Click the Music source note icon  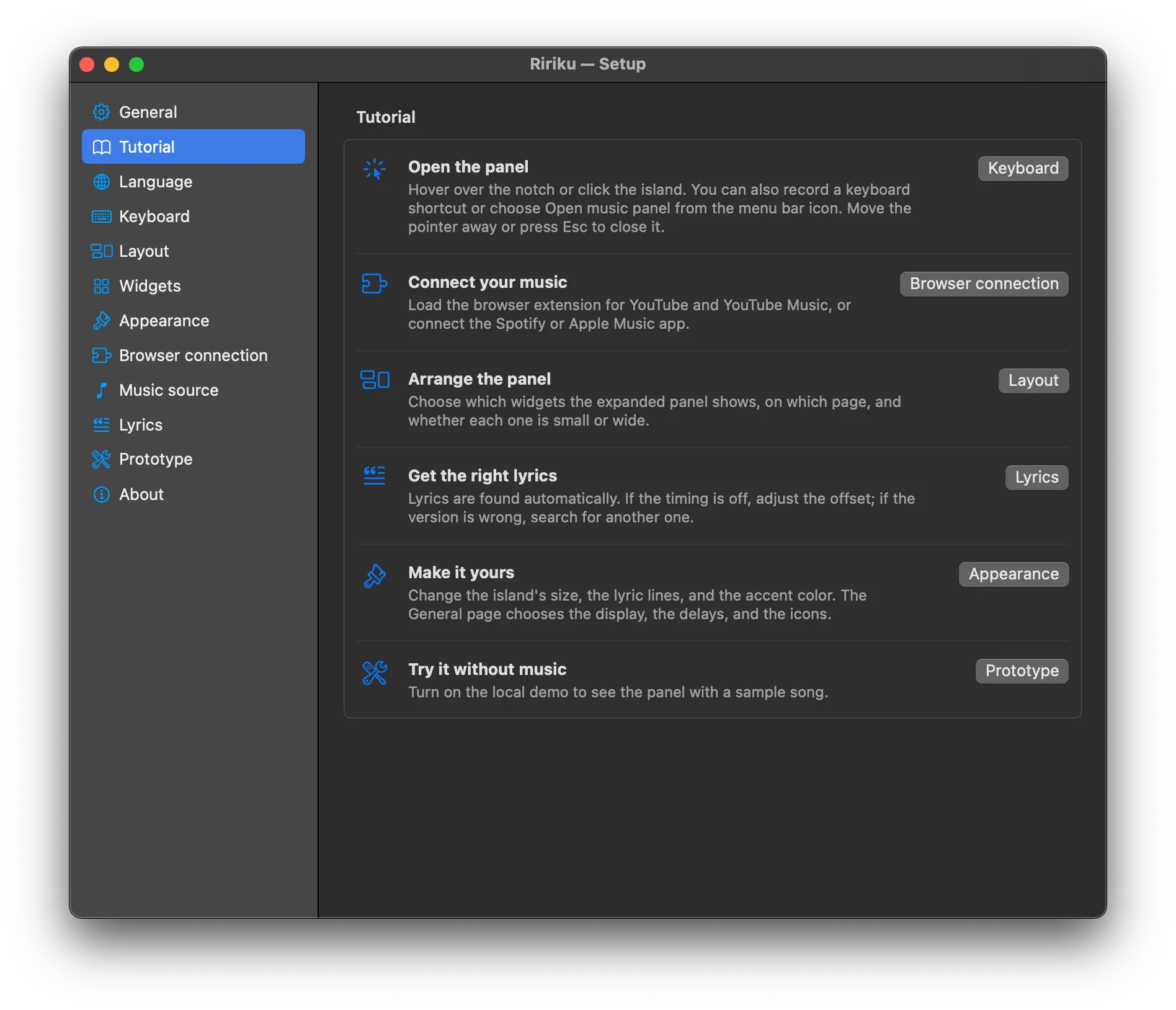click(101, 390)
